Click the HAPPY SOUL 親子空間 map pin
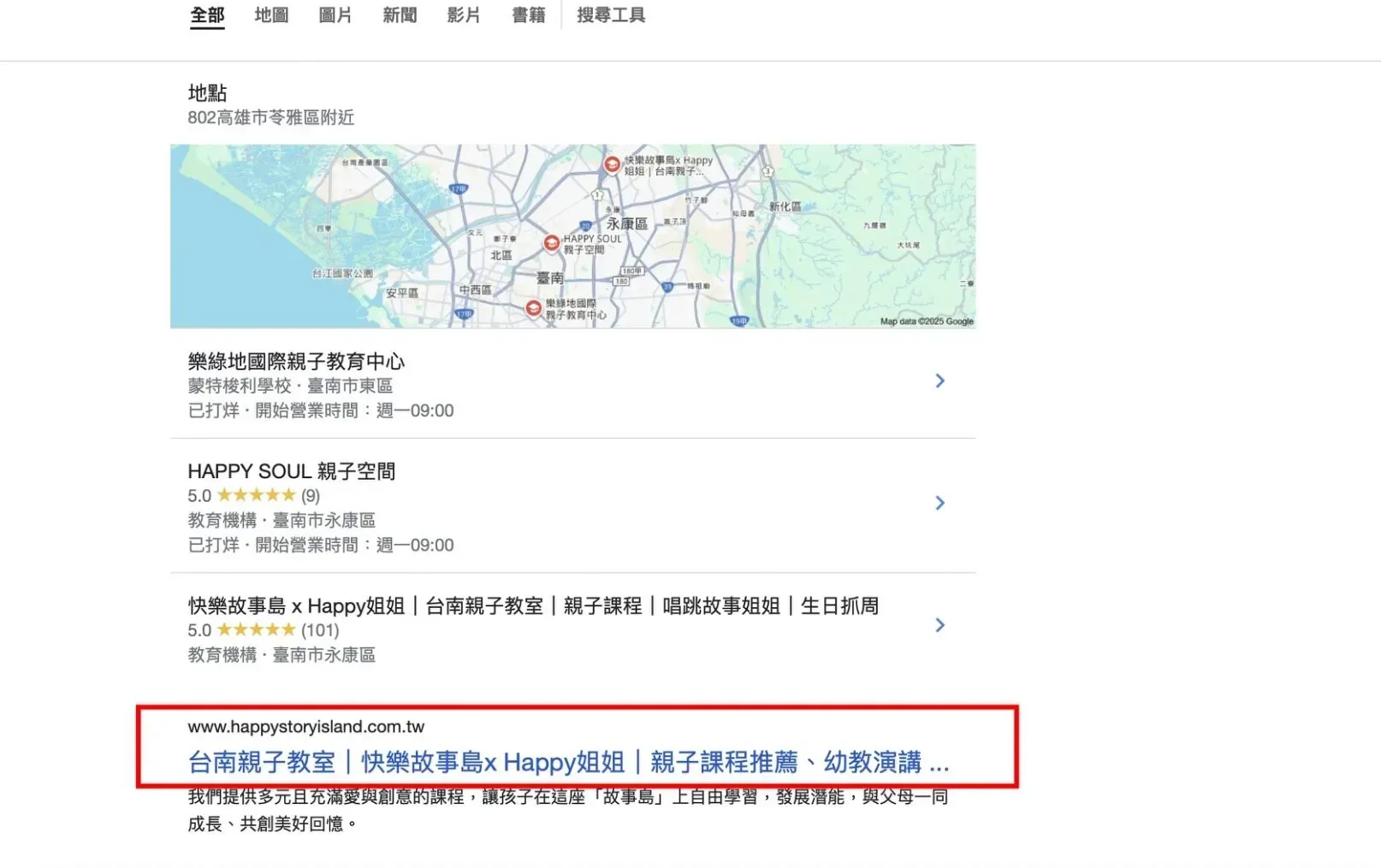1381x868 pixels. tap(552, 243)
